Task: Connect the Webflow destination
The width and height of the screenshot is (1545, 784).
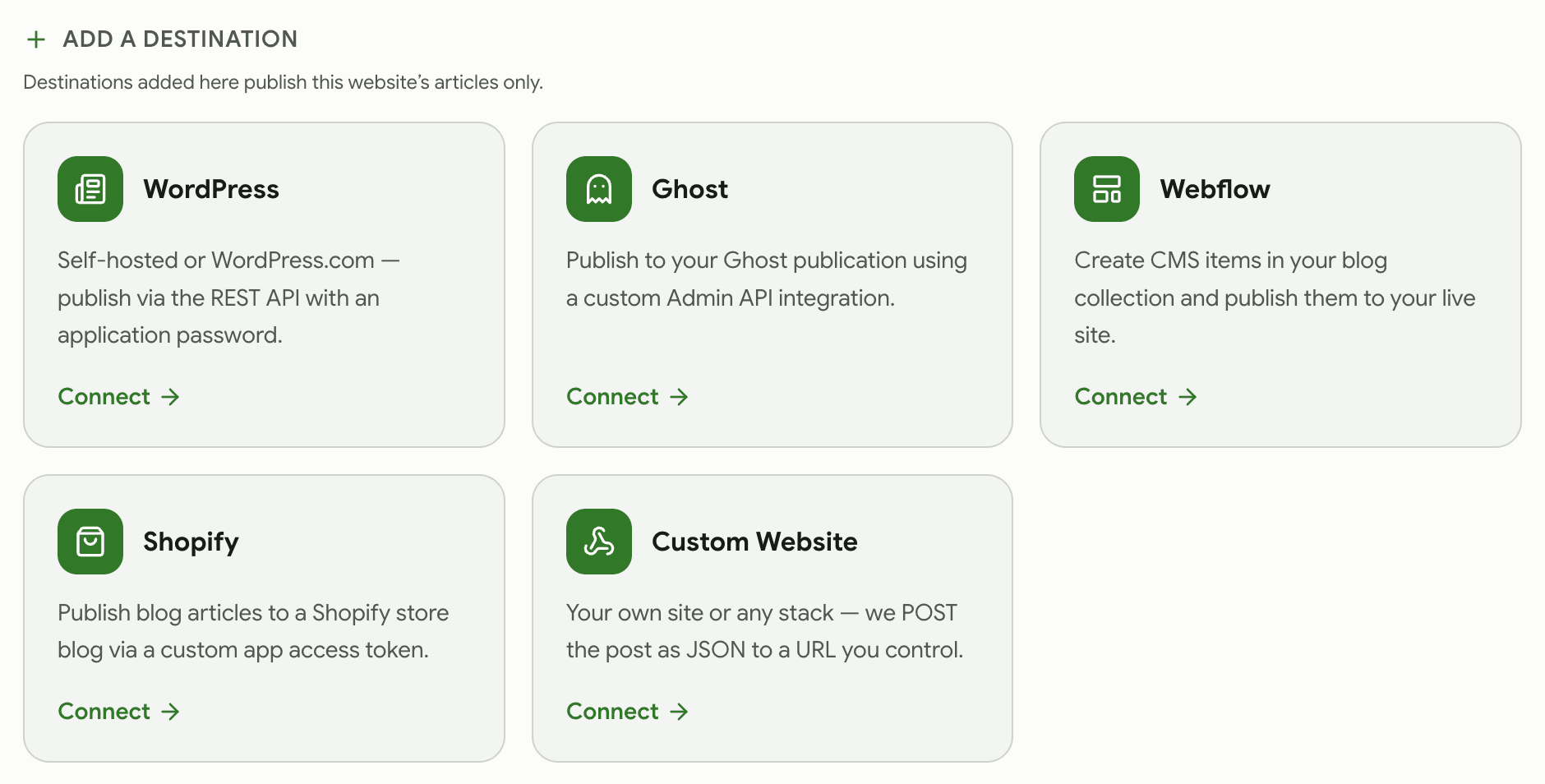Action: pyautogui.click(x=1136, y=397)
